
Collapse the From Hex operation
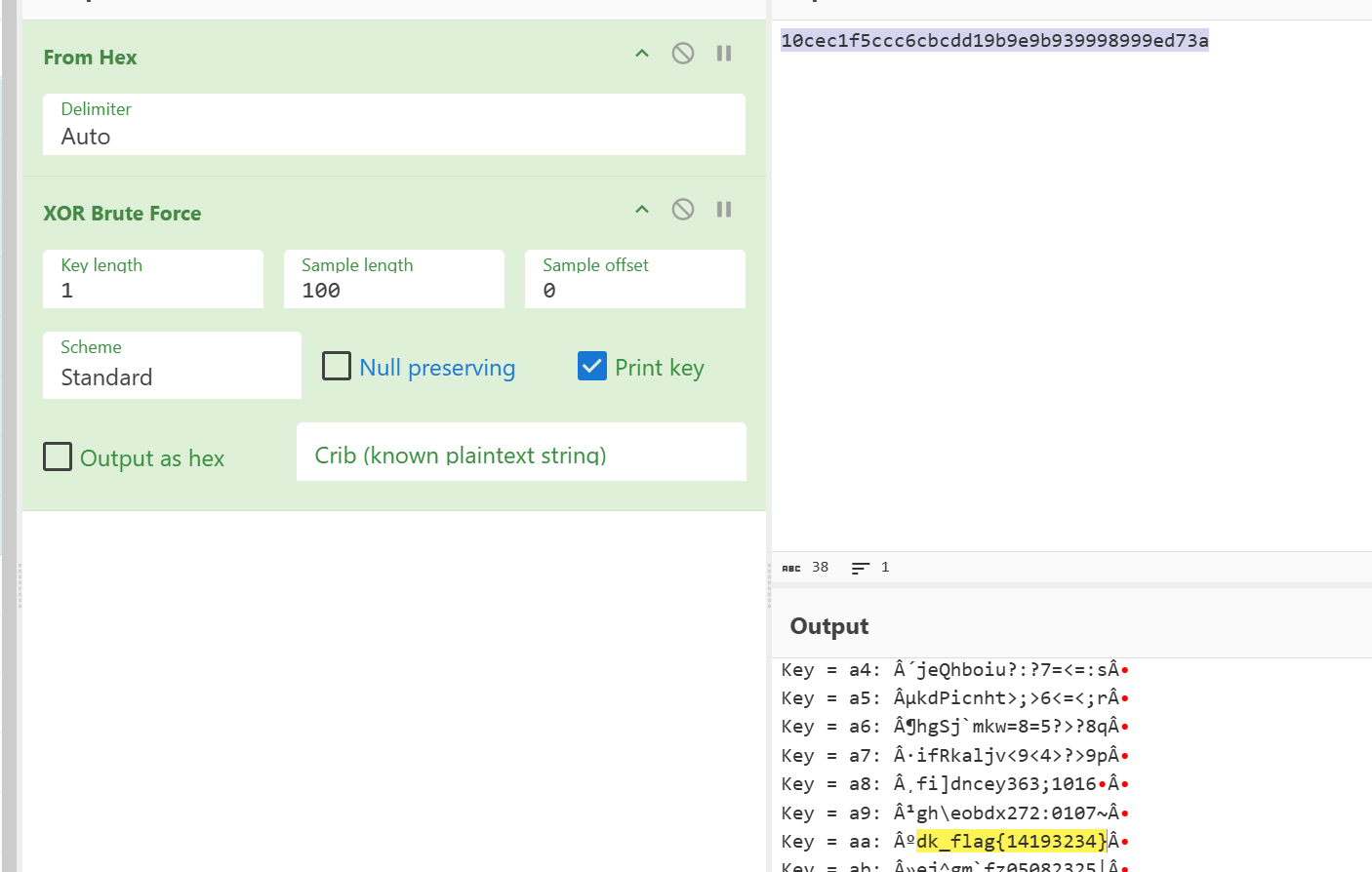click(x=642, y=54)
